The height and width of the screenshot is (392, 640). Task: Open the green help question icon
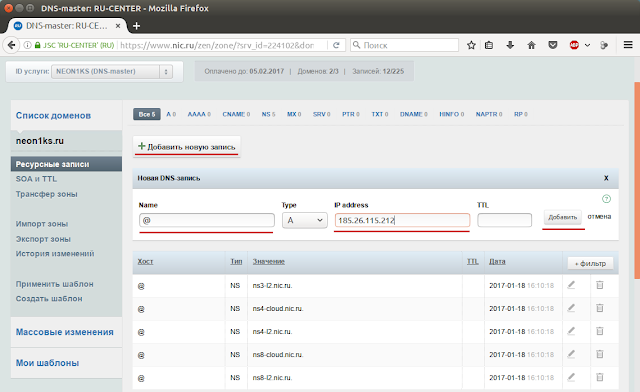point(607,199)
